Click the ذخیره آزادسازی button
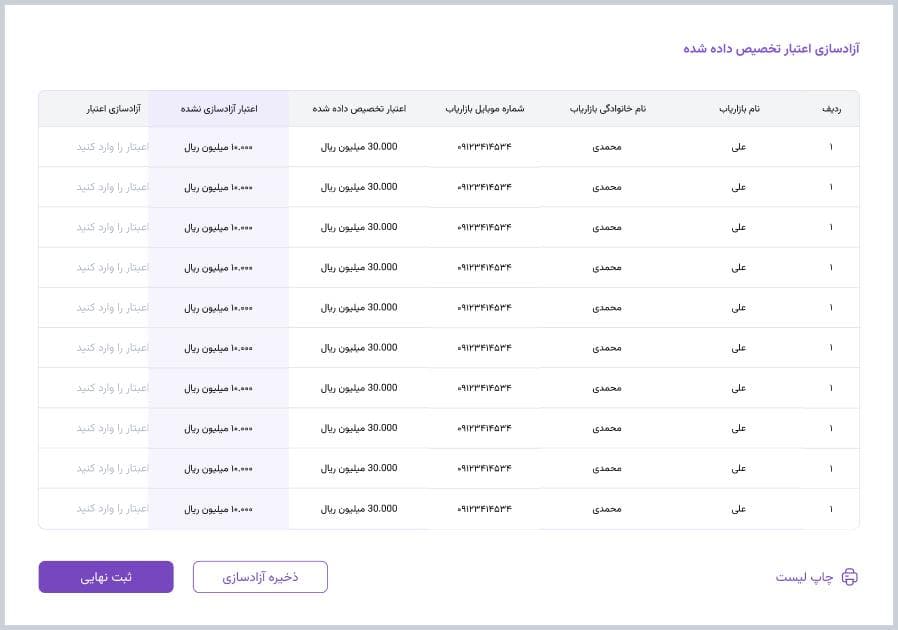898x630 pixels. (261, 577)
